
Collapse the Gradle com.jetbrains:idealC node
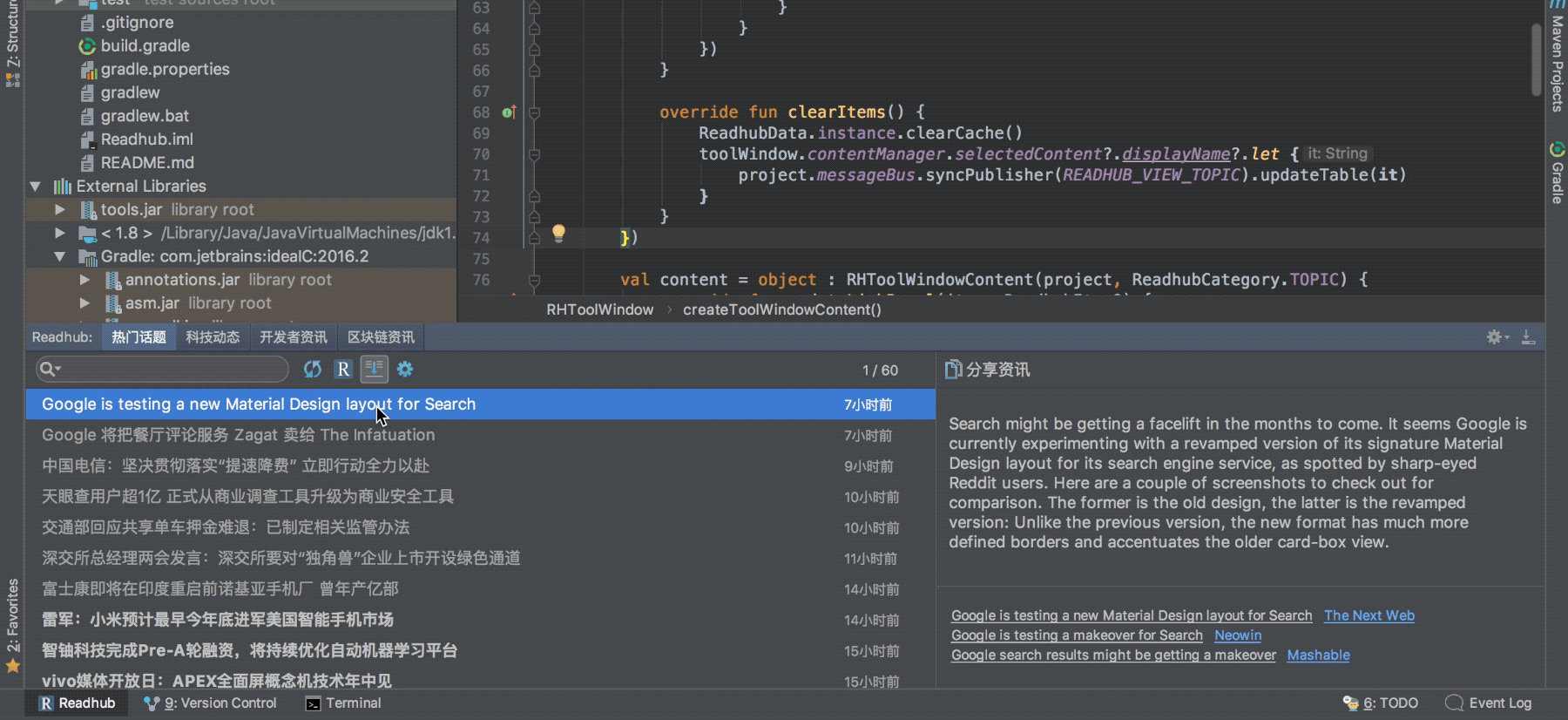tap(59, 257)
